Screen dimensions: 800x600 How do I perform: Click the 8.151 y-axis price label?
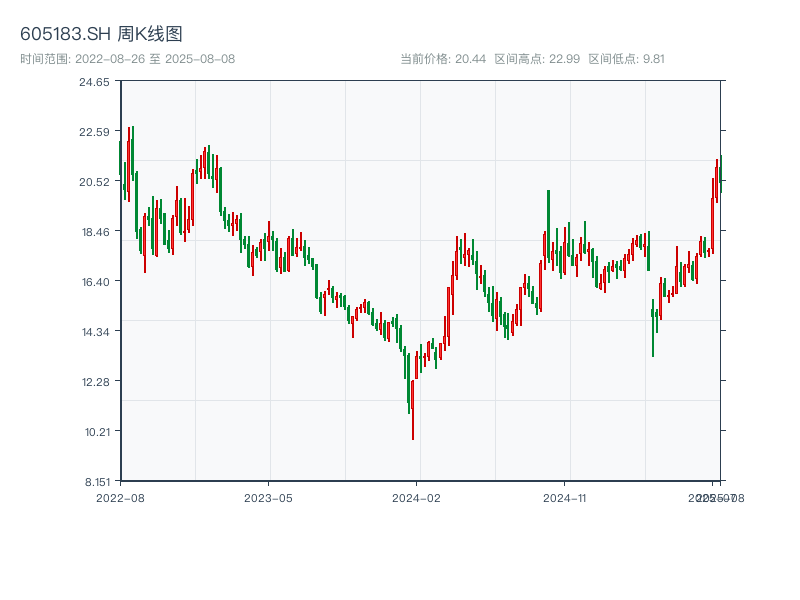pyautogui.click(x=94, y=482)
